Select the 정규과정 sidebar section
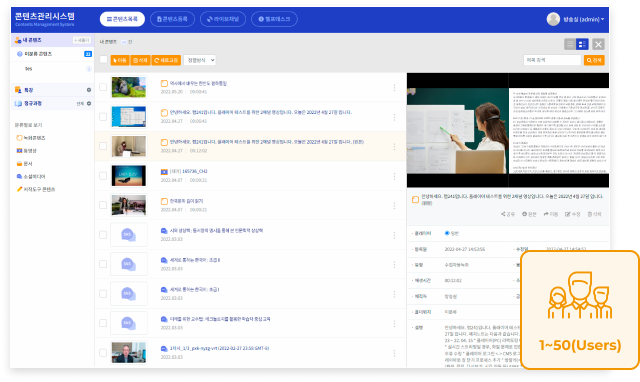The image size is (640, 382). click(x=32, y=104)
